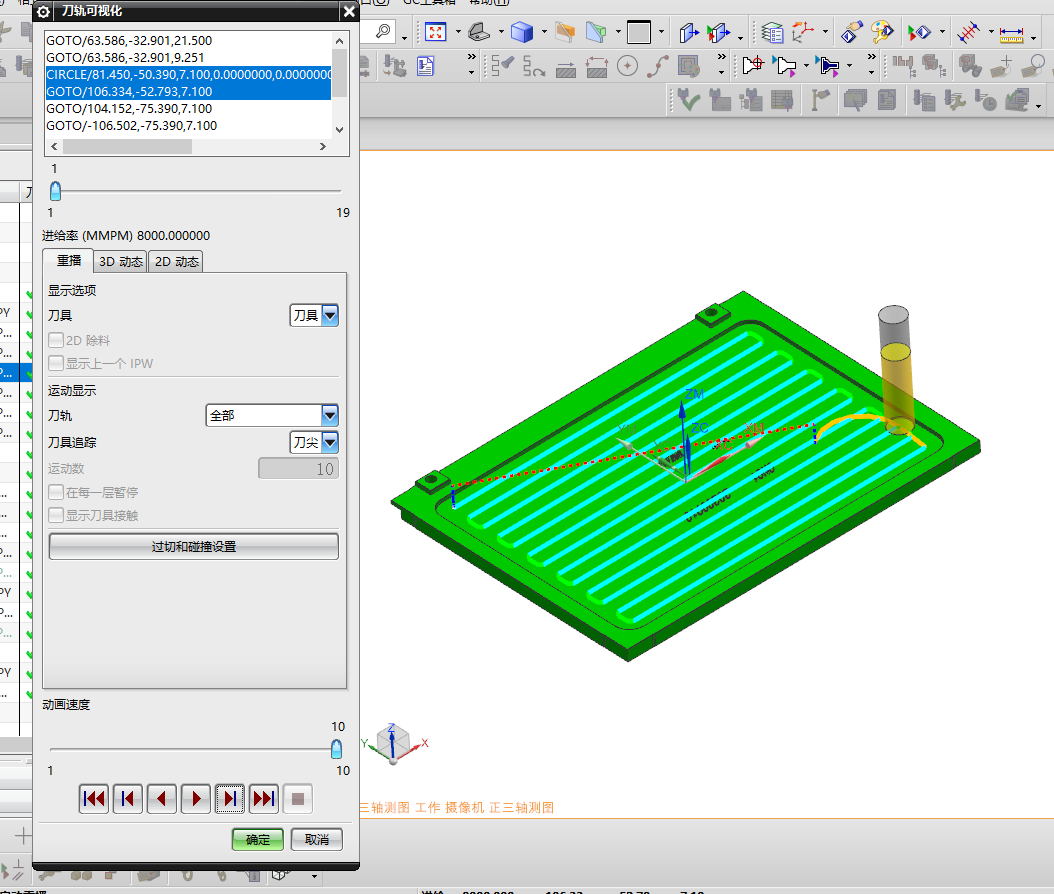Click the streamline curve icon
1054x894 pixels.
point(658,66)
